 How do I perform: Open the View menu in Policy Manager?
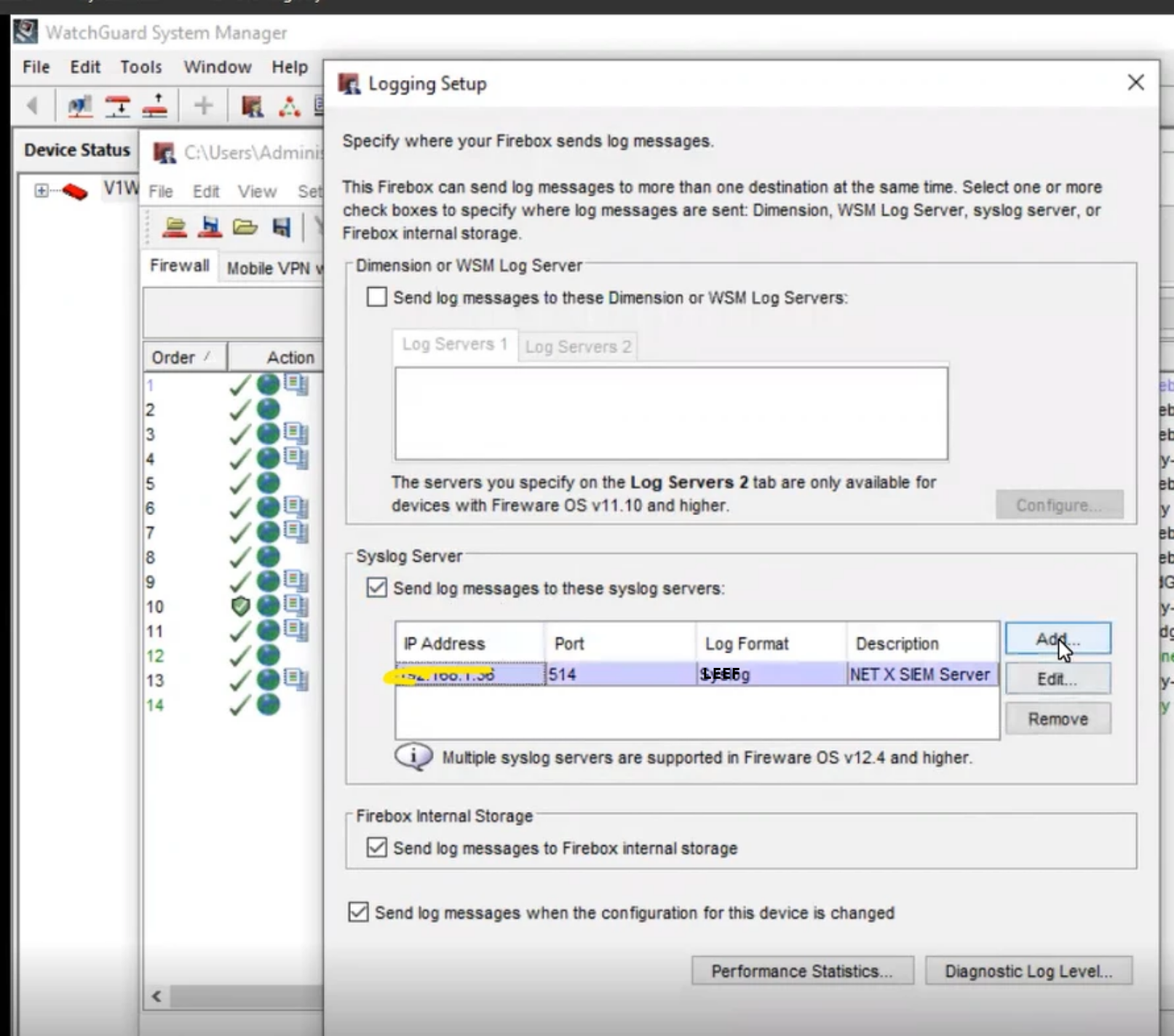[x=257, y=191]
